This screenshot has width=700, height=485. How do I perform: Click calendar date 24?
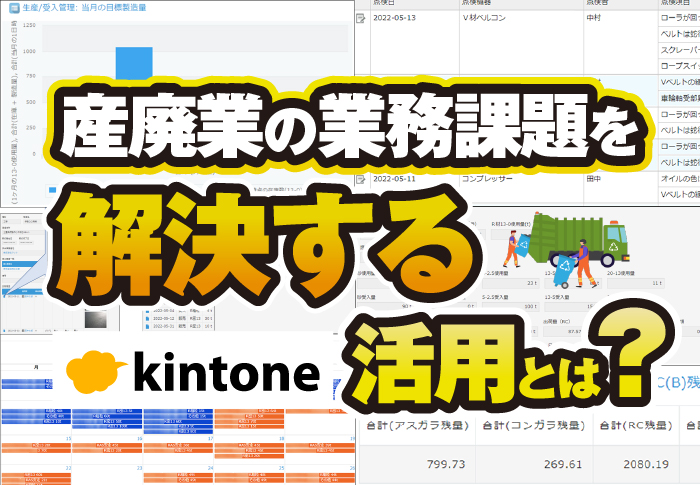pos(210,468)
